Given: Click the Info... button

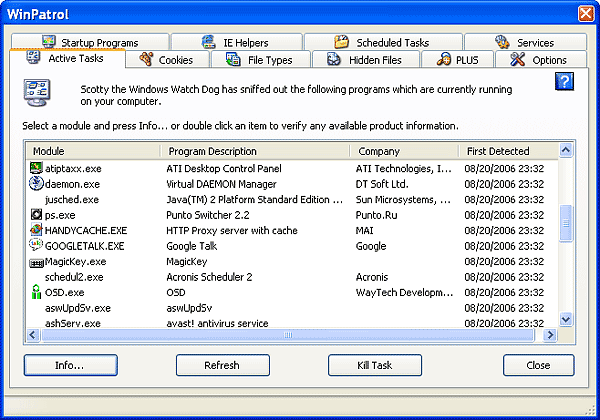Looking at the screenshot, I should pyautogui.click(x=70, y=365).
